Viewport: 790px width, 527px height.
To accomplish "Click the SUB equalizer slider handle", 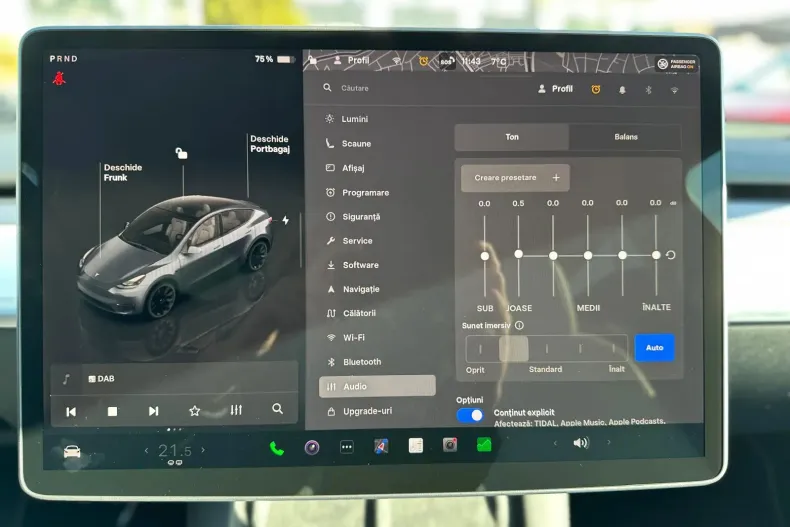I will [485, 256].
